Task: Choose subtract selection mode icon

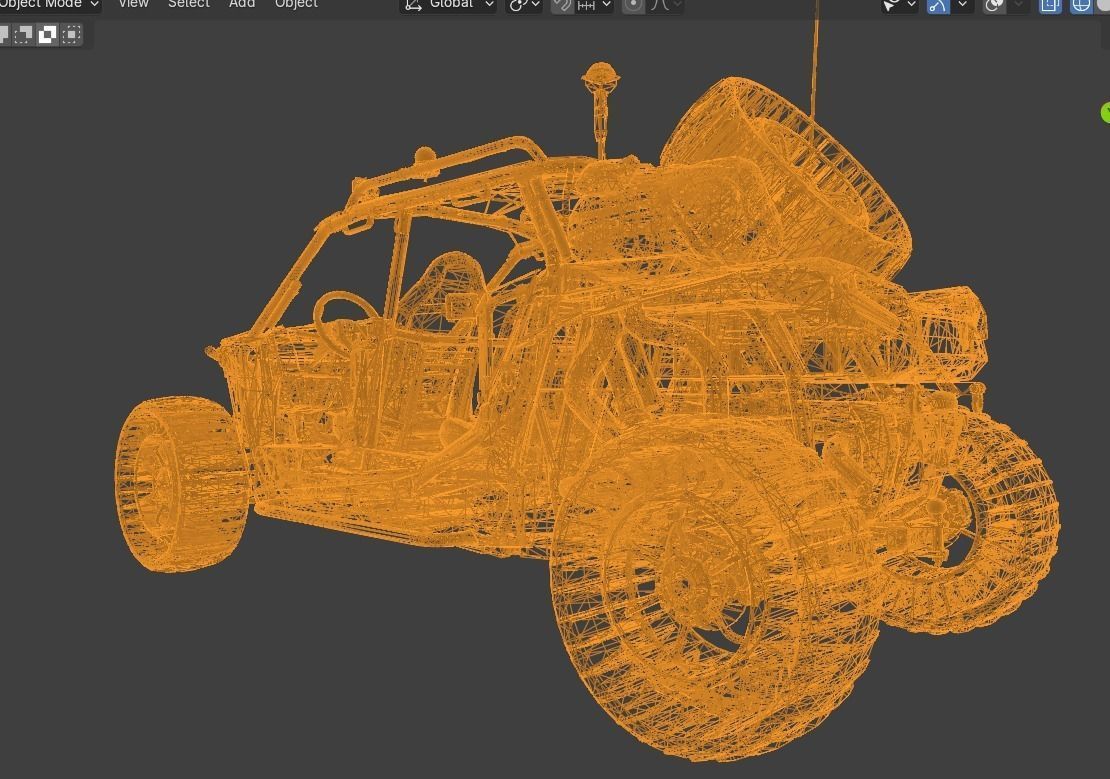Action: (x=23, y=35)
